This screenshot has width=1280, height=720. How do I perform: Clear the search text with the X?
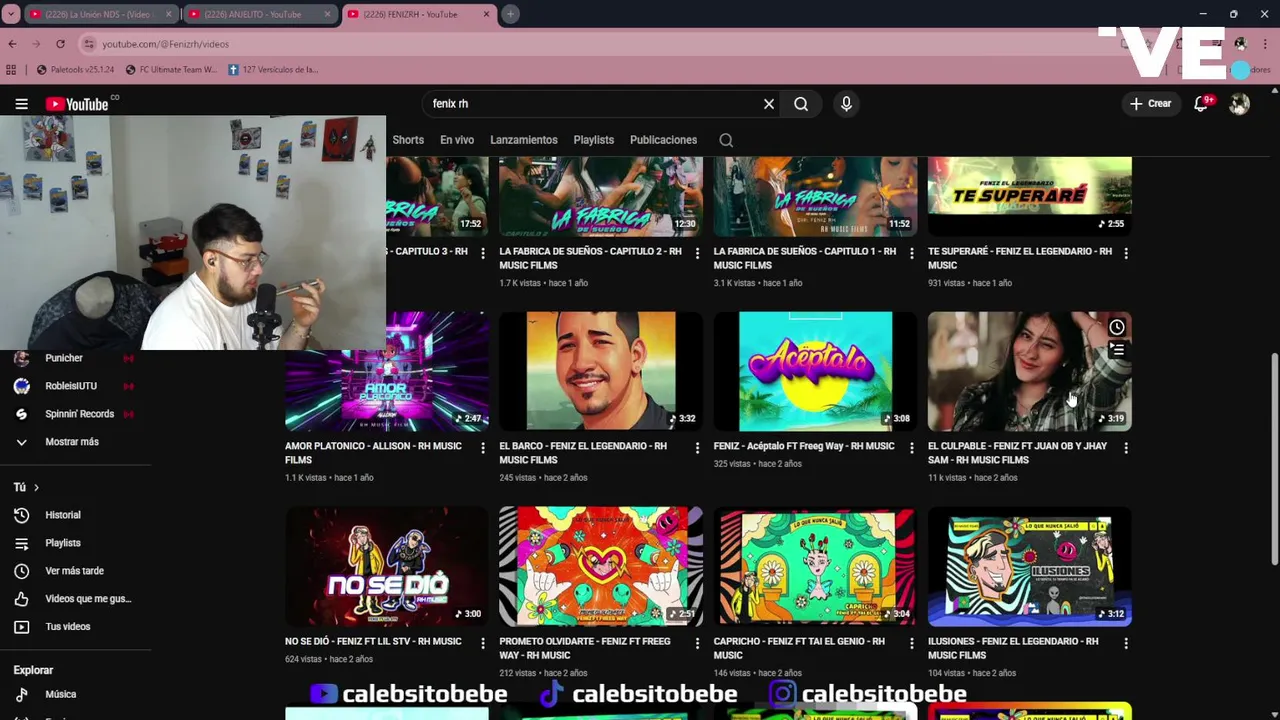coord(769,104)
